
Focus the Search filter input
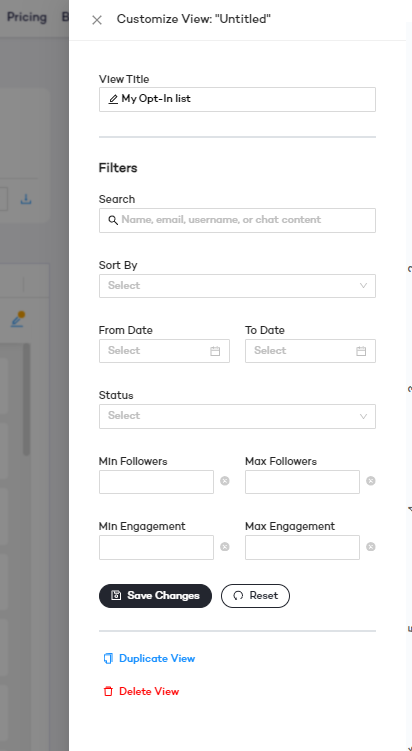pyautogui.click(x=237, y=220)
